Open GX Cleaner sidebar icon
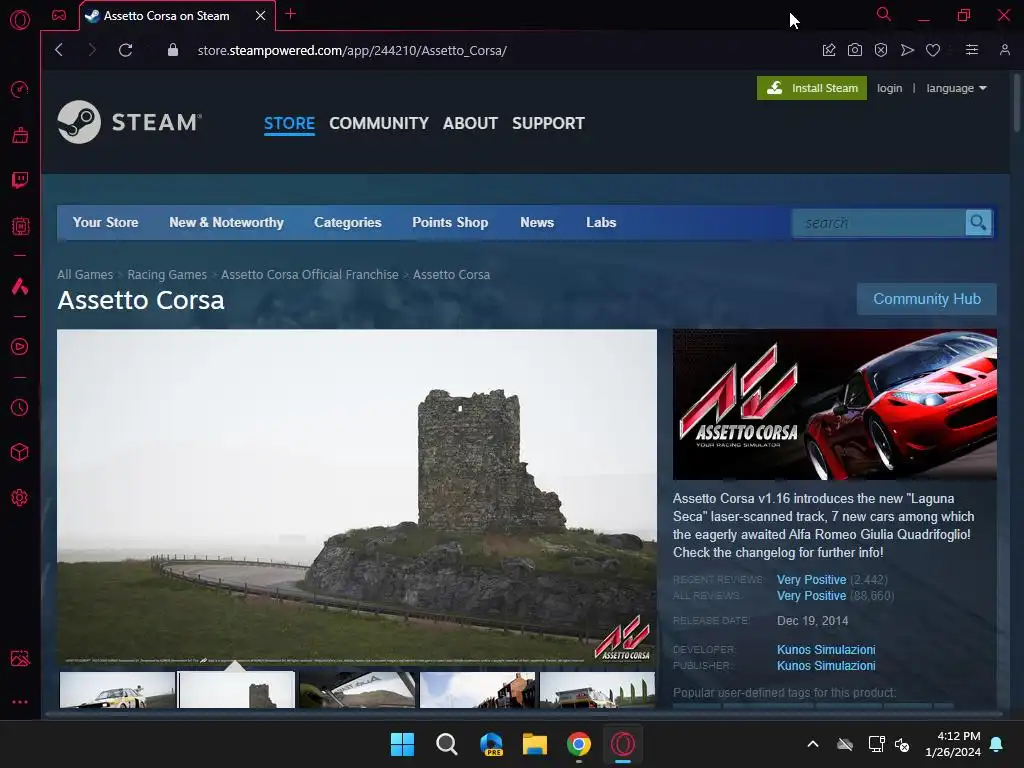 [20, 135]
